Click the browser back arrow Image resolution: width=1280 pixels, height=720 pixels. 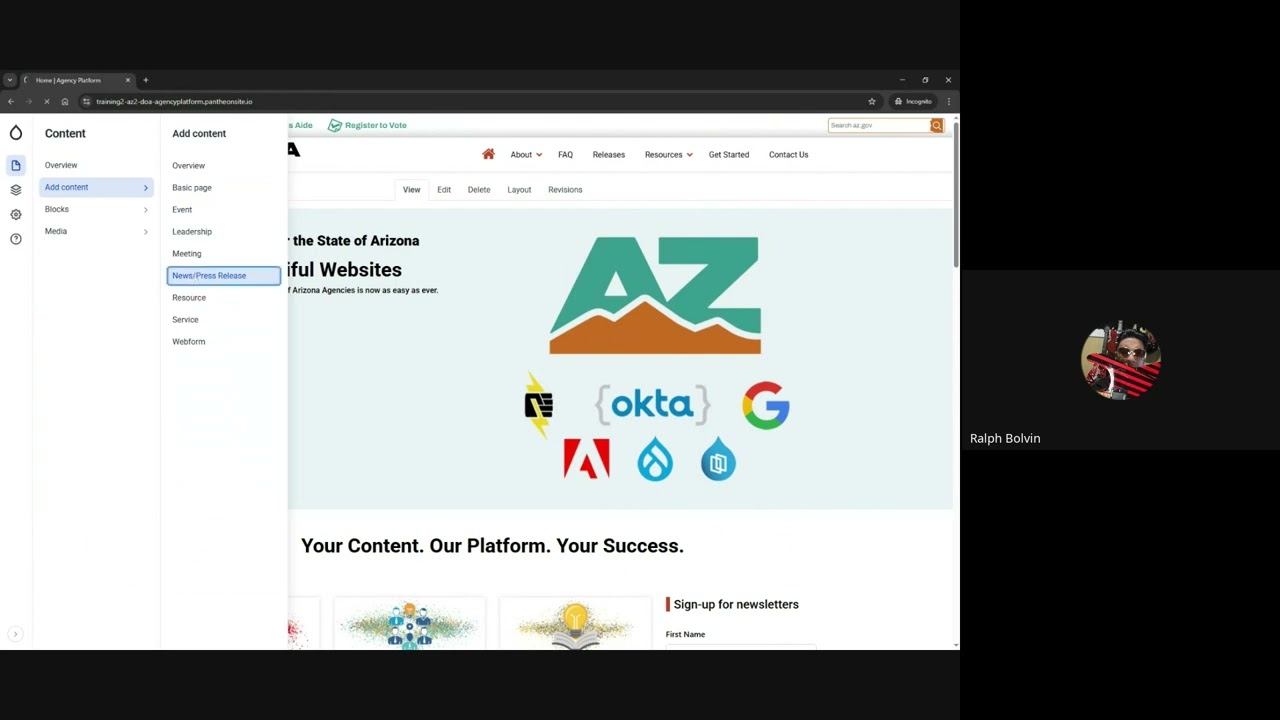11,101
